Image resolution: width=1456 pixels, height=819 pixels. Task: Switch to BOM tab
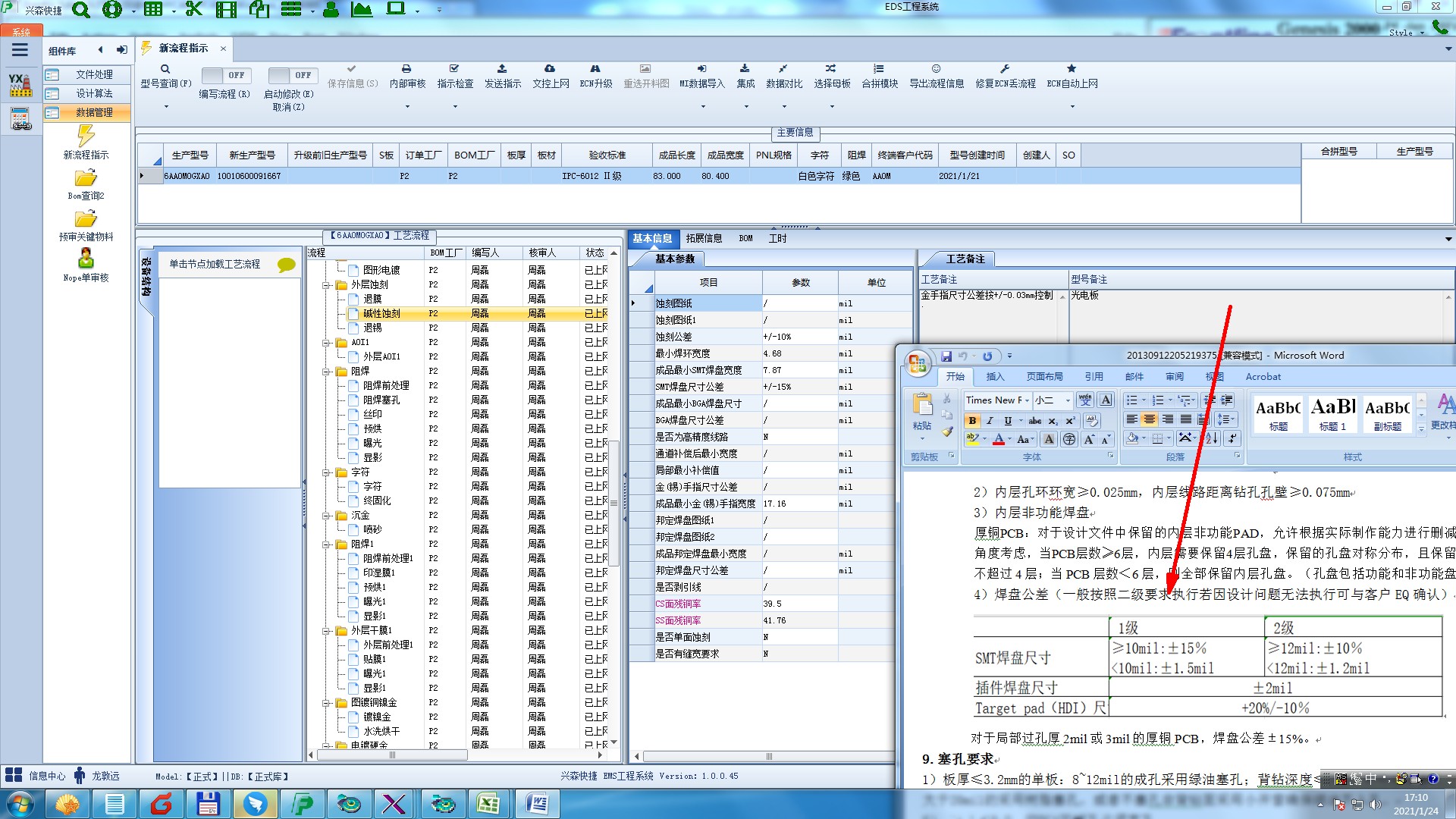(x=745, y=238)
